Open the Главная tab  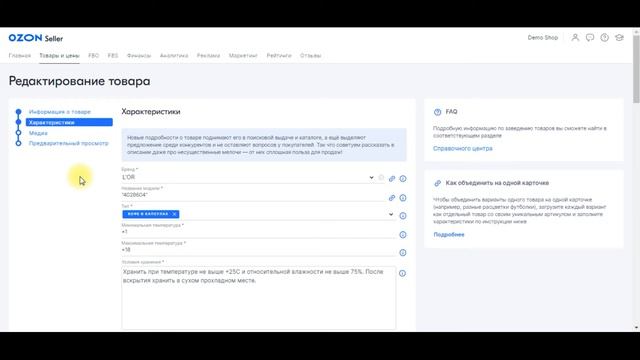click(20, 56)
